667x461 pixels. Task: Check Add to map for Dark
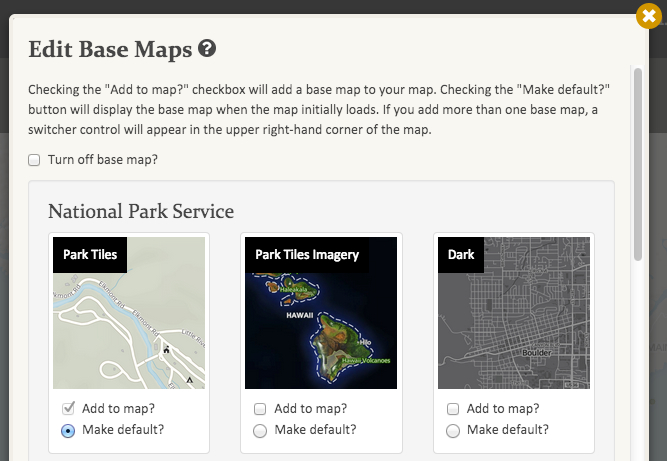tap(453, 409)
